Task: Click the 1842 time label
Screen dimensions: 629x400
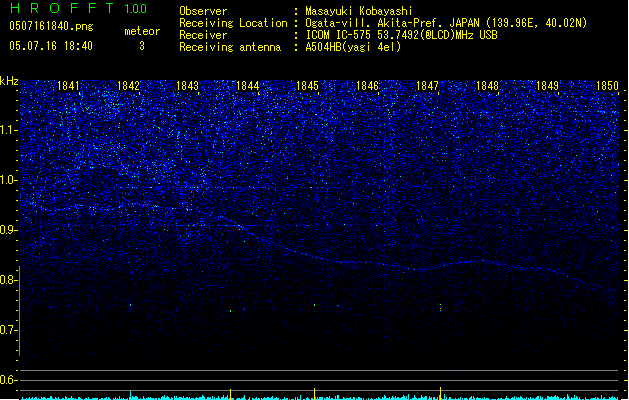Action: pyautogui.click(x=128, y=85)
